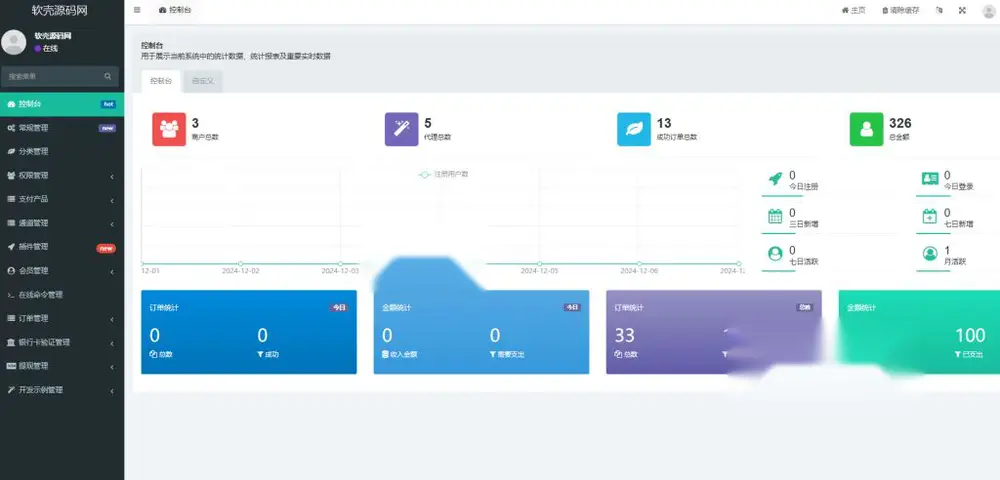Expand the 开发示例管理 menu chevron
This screenshot has width=1000, height=480.
point(112,390)
